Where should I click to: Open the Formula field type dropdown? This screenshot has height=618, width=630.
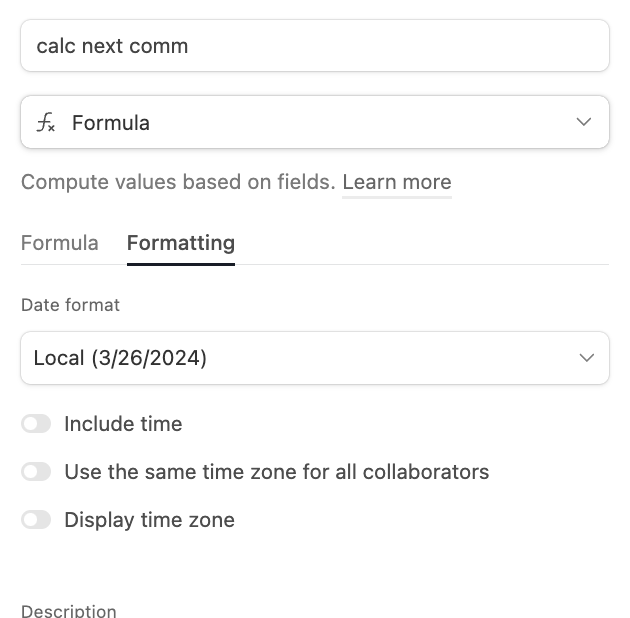tap(315, 122)
